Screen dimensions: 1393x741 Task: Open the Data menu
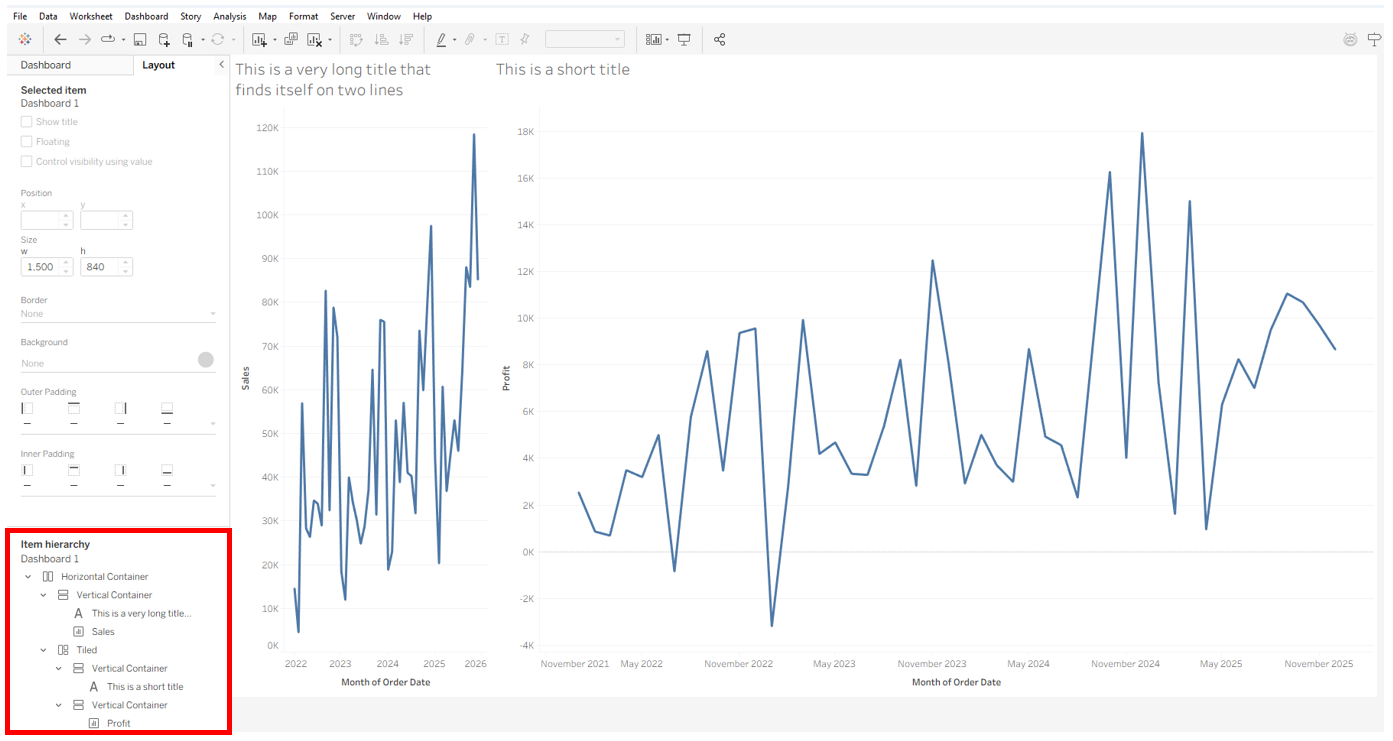pyautogui.click(x=48, y=17)
